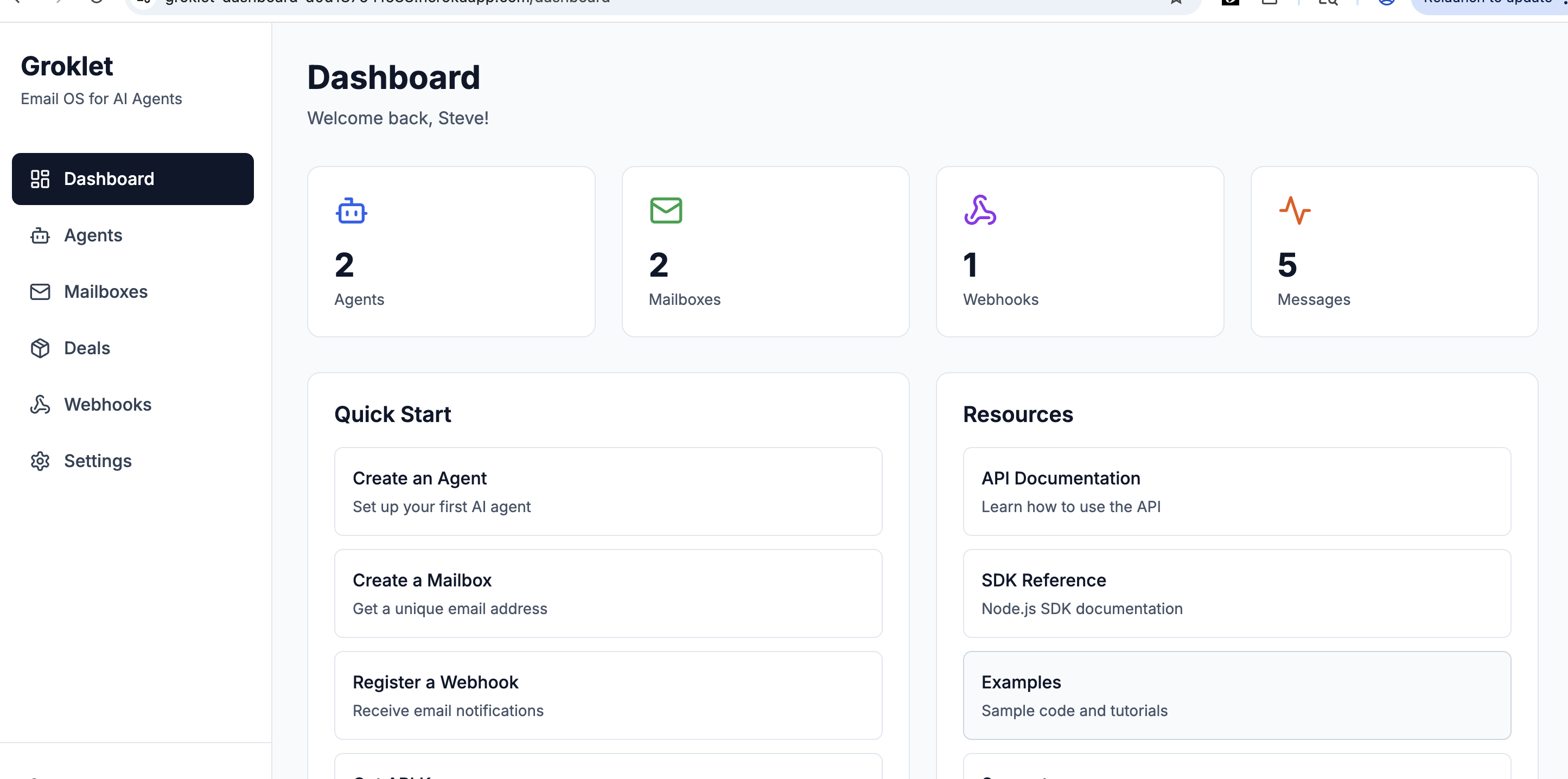Open the Settings page from sidebar
This screenshot has height=779, width=1568.
(x=98, y=461)
